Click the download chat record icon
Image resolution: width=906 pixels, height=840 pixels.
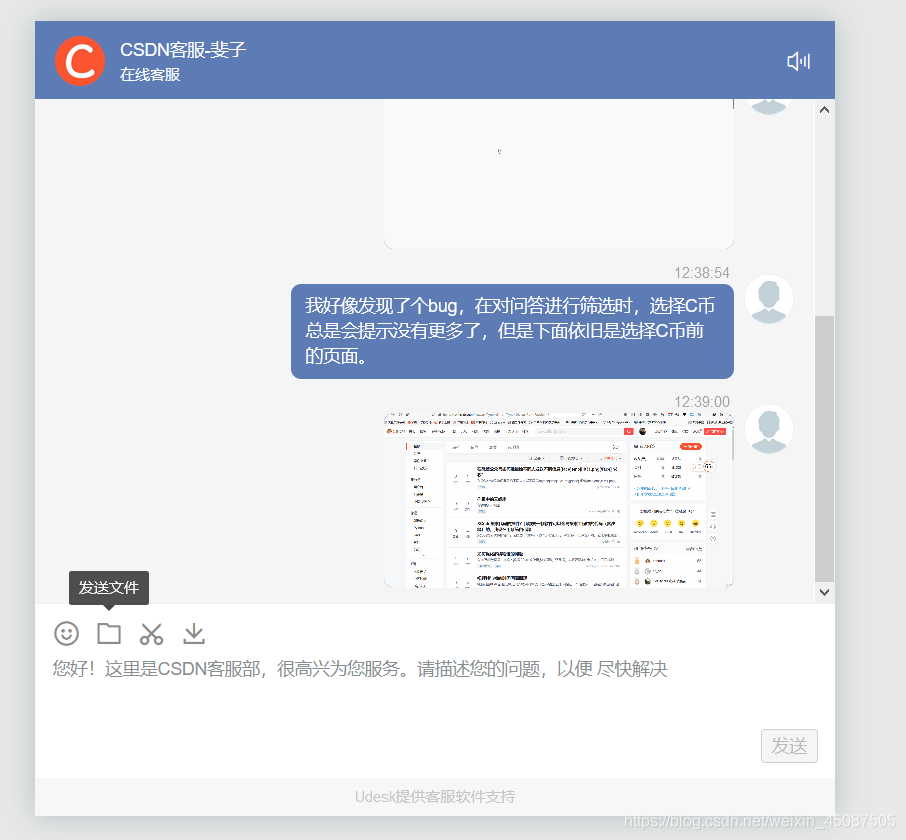[194, 634]
